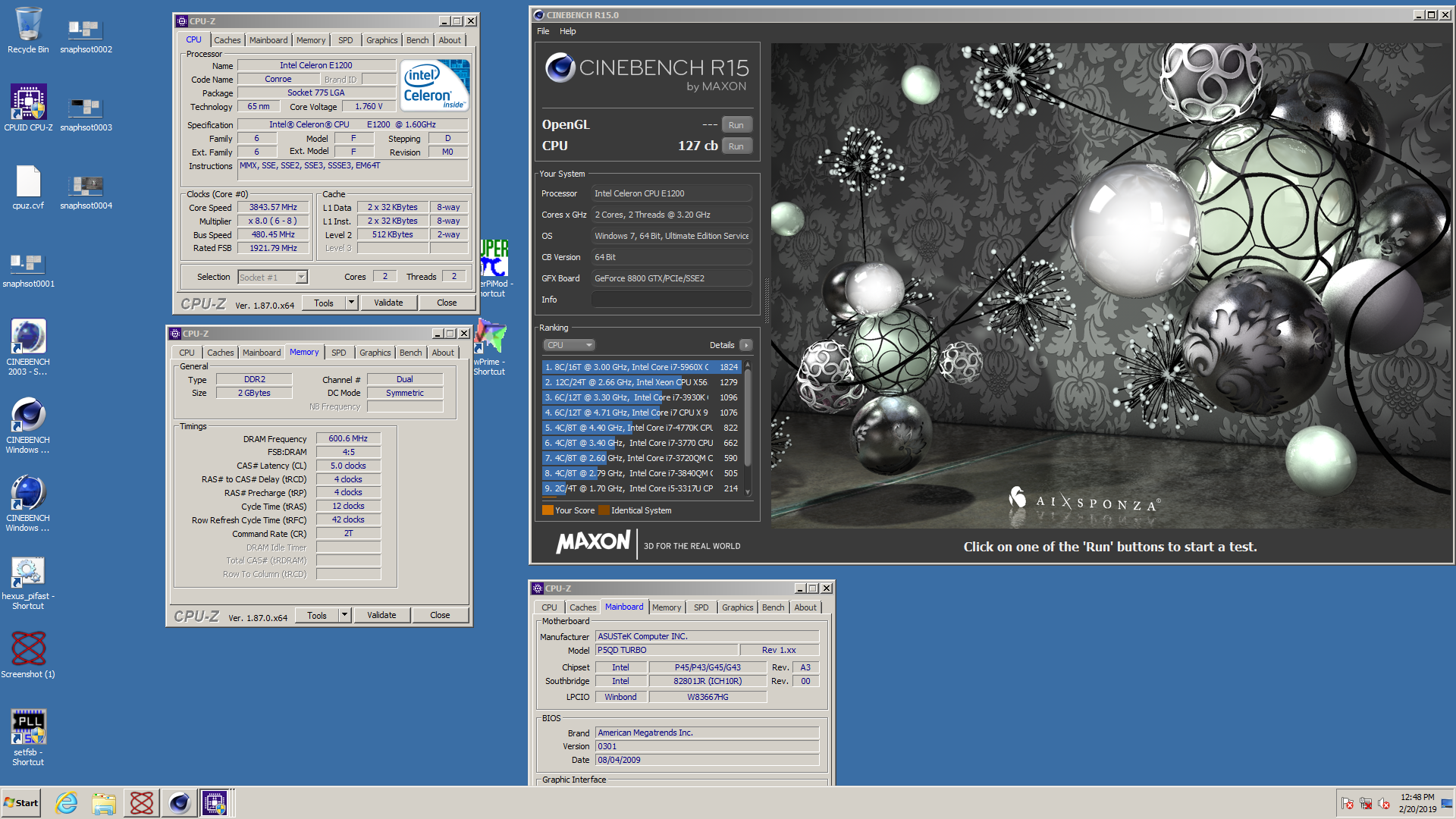Switch to Mainboard tab in top CPU-Z

pyautogui.click(x=268, y=40)
